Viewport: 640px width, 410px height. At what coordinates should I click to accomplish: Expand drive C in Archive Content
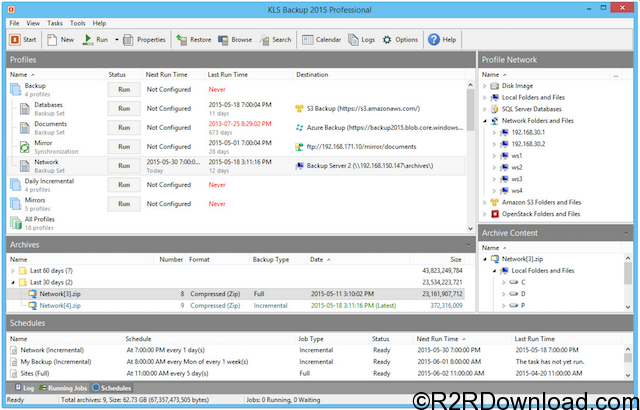[504, 282]
